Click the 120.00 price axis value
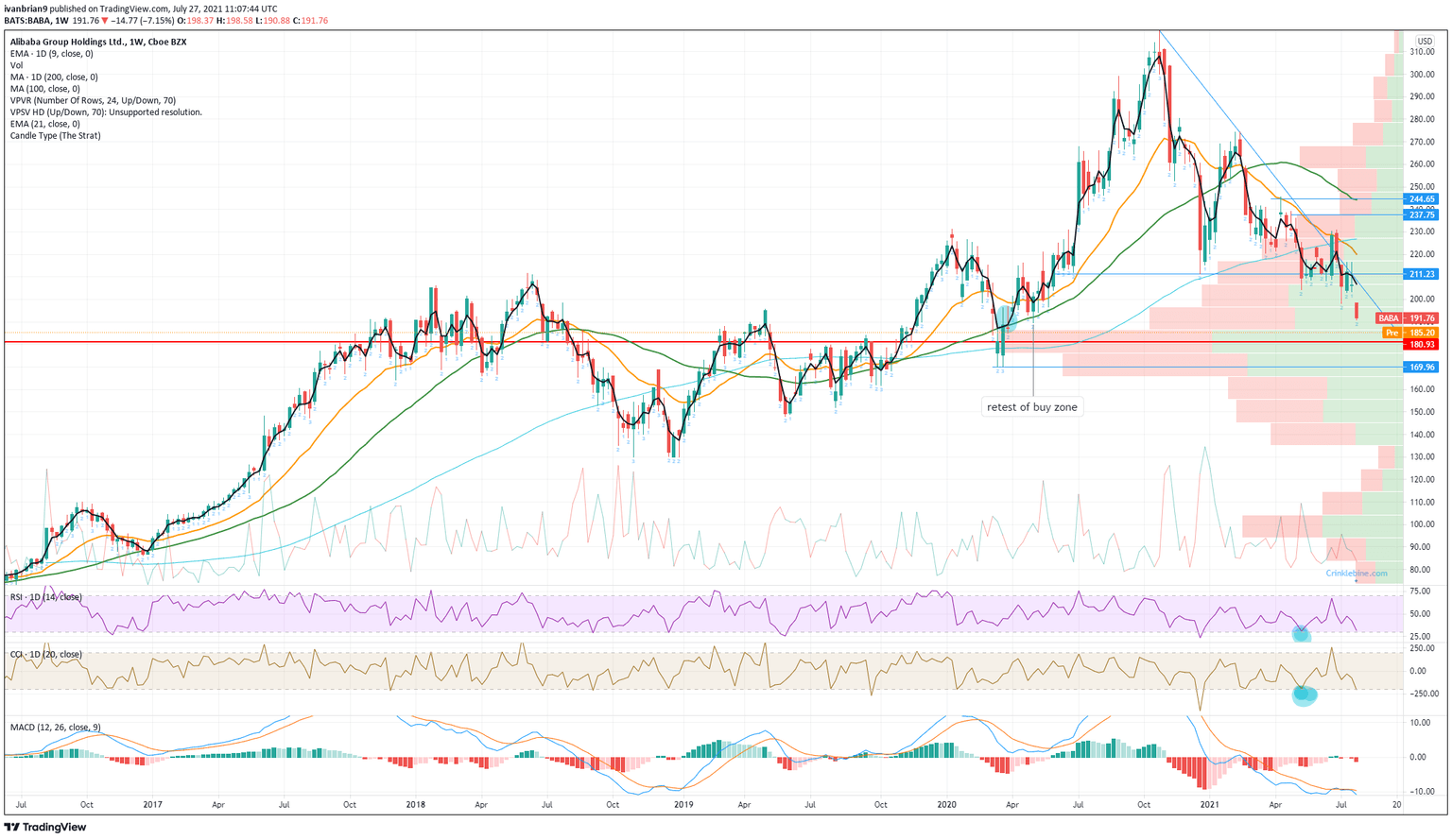 pyautogui.click(x=1423, y=479)
